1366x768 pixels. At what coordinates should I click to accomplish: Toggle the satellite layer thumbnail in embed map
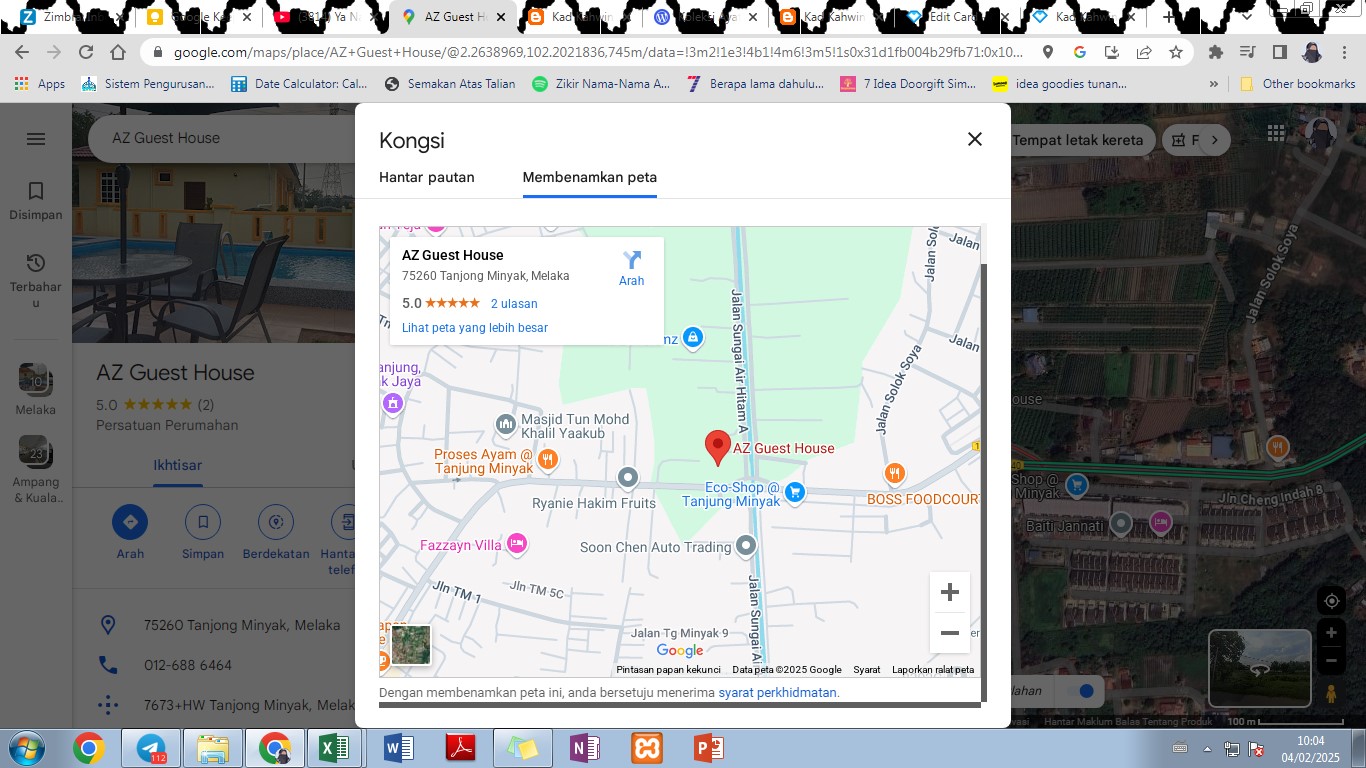410,645
